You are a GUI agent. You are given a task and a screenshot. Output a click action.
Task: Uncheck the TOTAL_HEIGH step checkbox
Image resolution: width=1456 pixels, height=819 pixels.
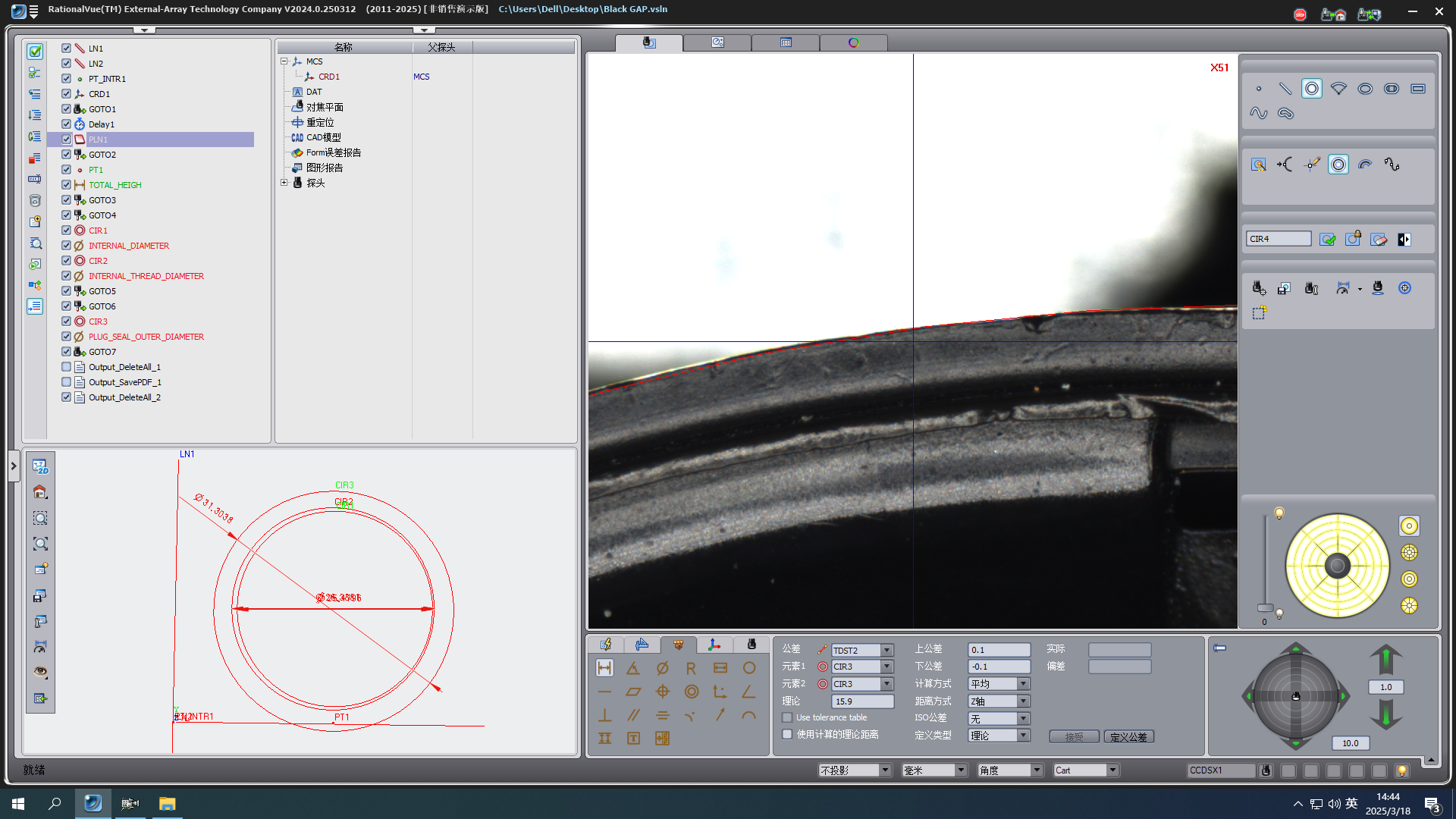click(66, 185)
